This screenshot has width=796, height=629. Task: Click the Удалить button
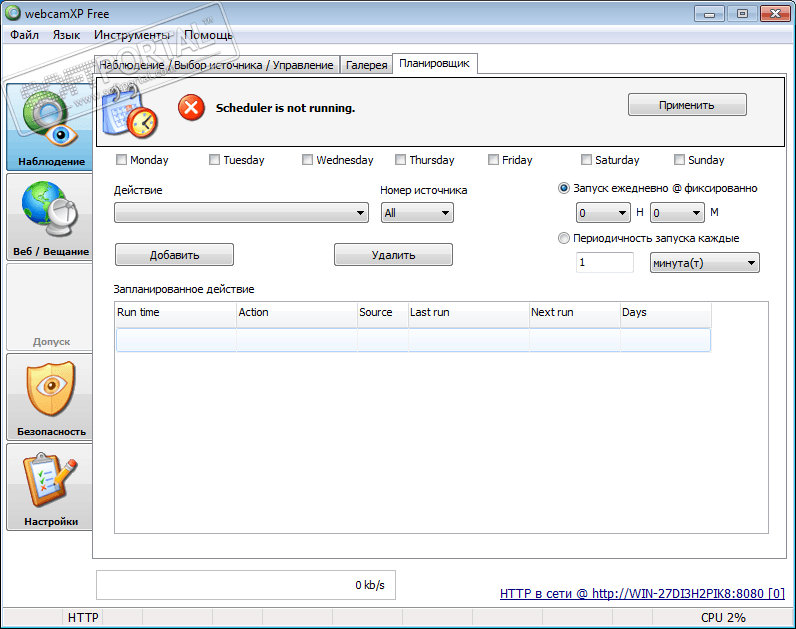pyautogui.click(x=393, y=255)
